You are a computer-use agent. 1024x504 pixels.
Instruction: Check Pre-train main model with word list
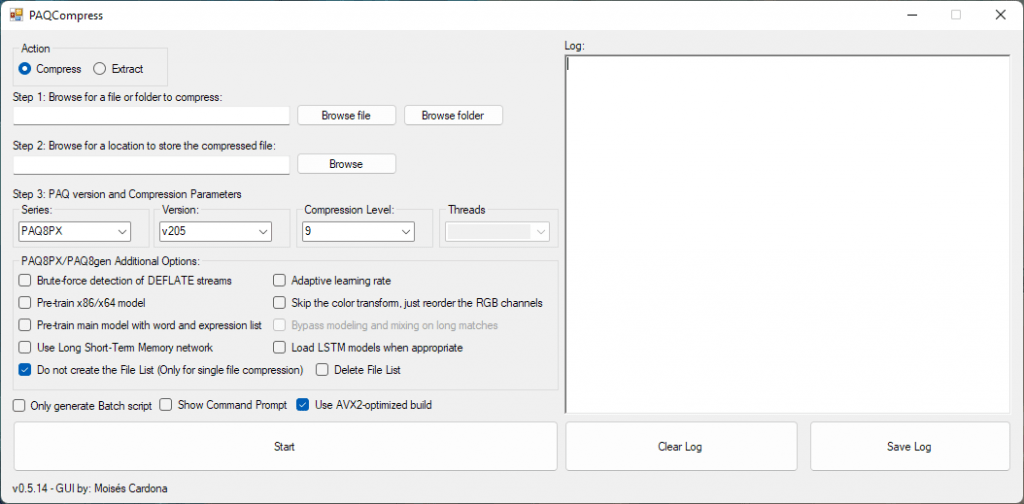coord(25,325)
